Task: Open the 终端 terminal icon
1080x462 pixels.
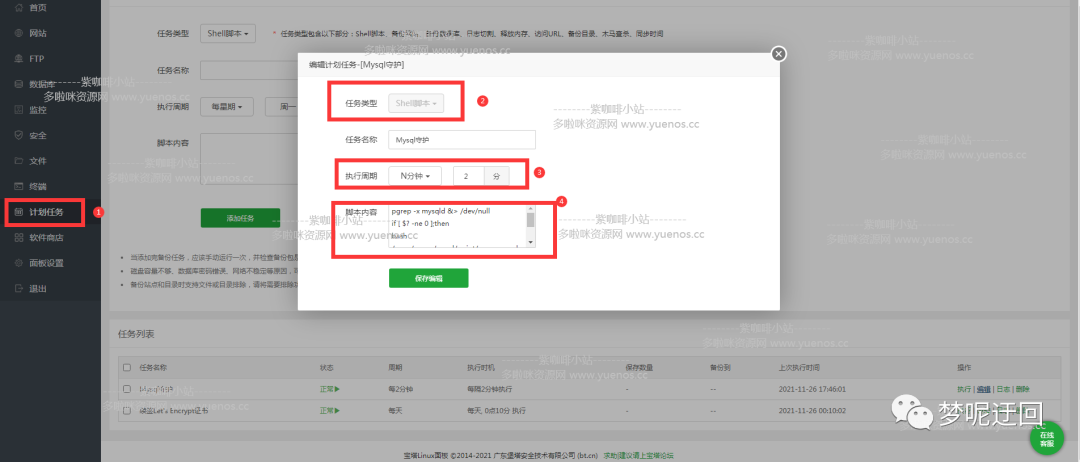Action: click(19, 186)
